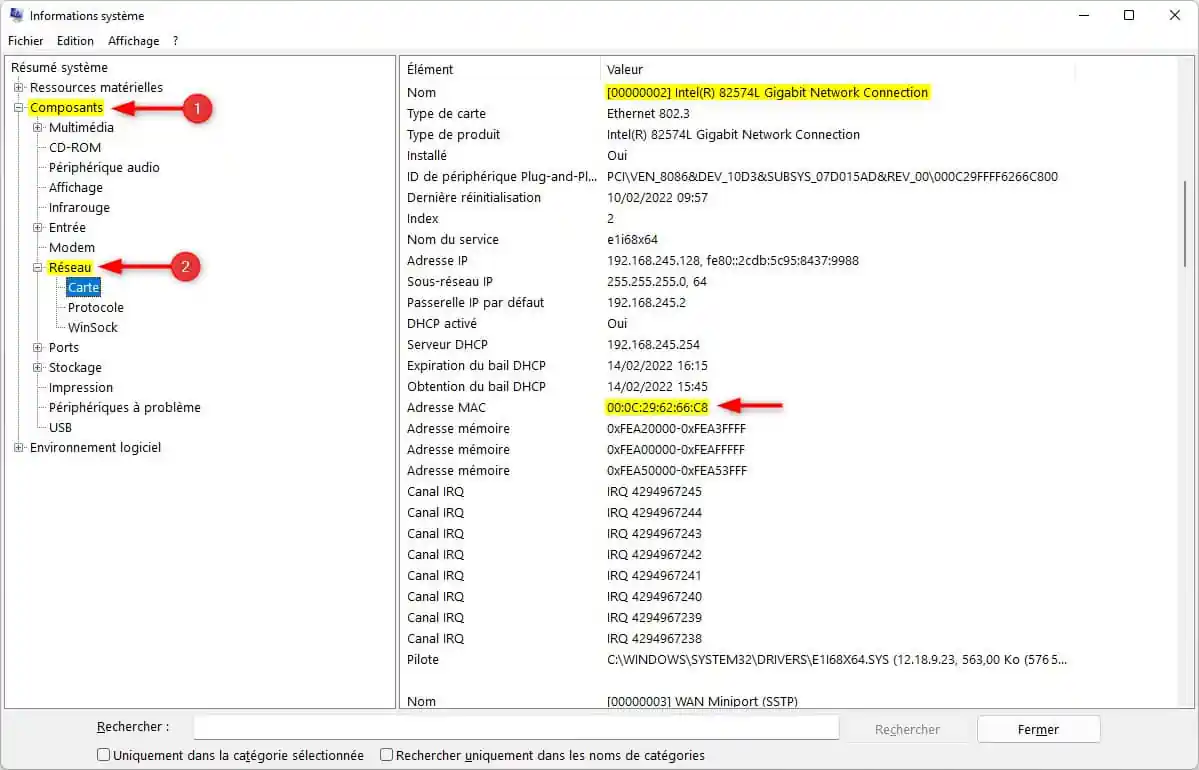This screenshot has height=770, width=1199.
Task: Select Ethernet 802.3 Type de carte value
Action: click(648, 113)
